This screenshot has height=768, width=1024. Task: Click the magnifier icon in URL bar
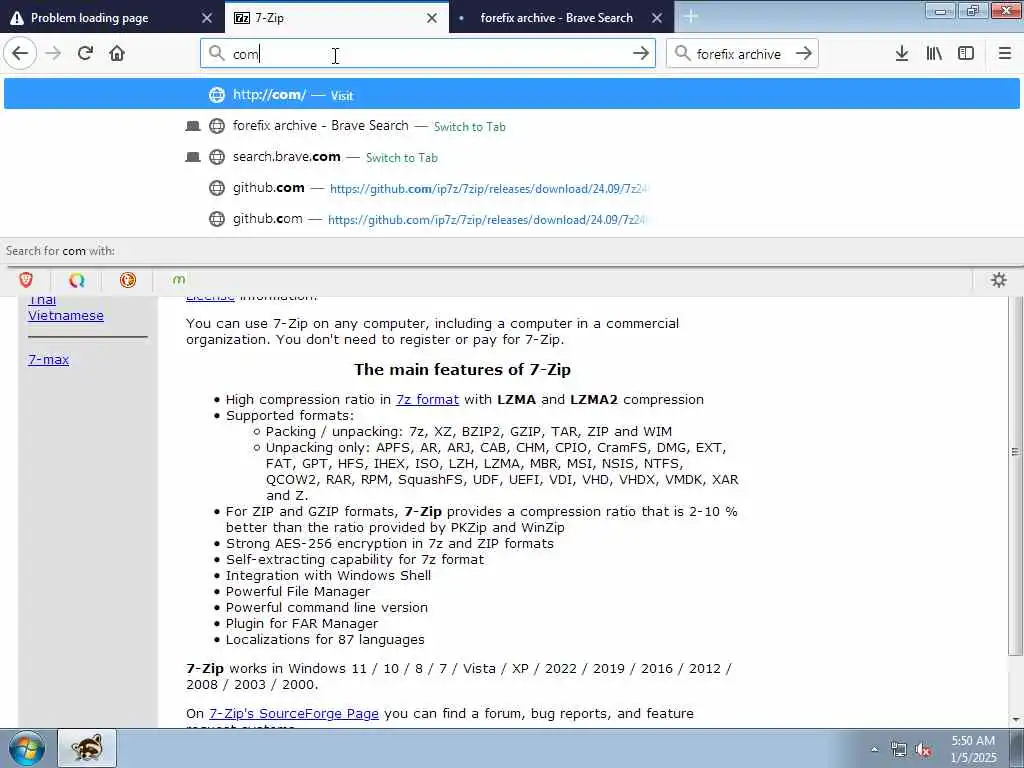(216, 53)
